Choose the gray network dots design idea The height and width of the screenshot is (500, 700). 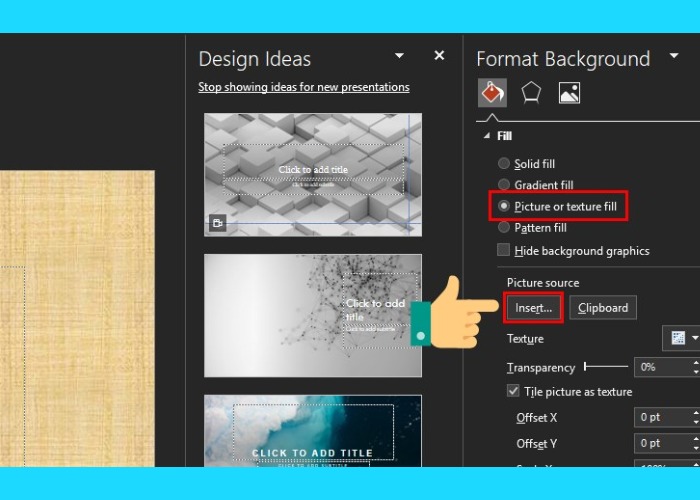click(312, 316)
